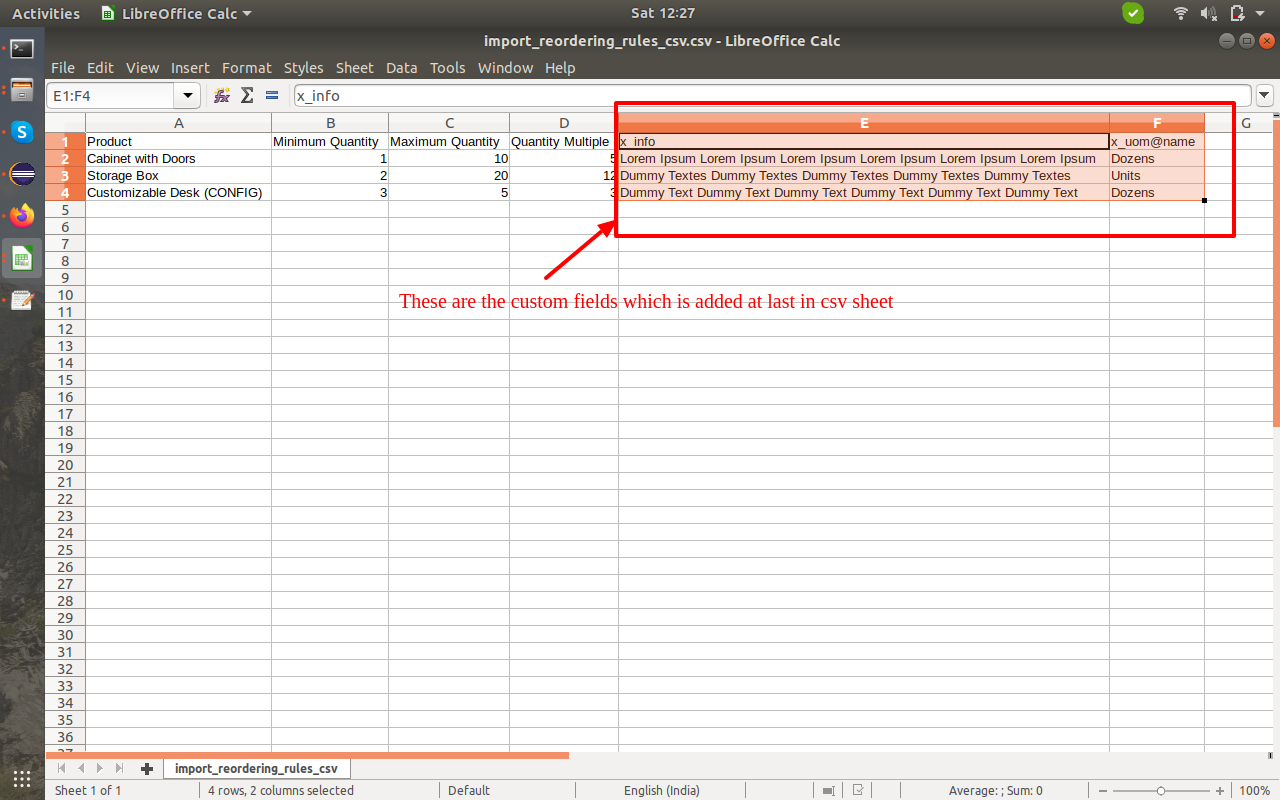
Task: Click the formula input line
Action: [771, 96]
